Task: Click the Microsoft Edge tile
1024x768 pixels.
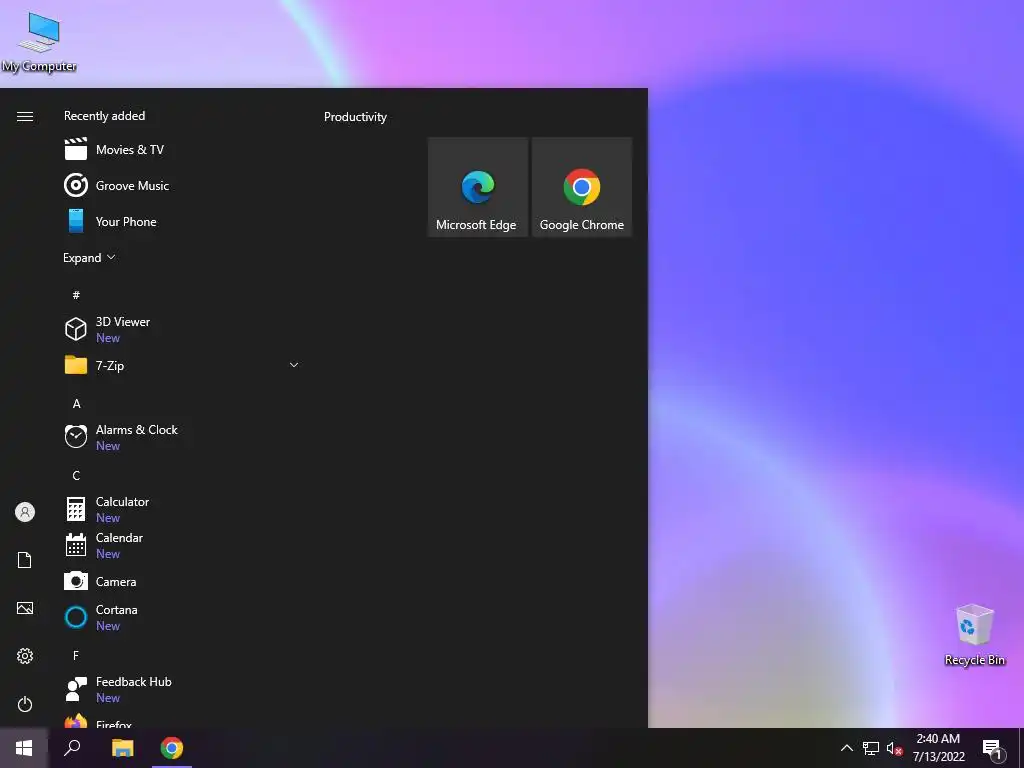Action: 477,187
